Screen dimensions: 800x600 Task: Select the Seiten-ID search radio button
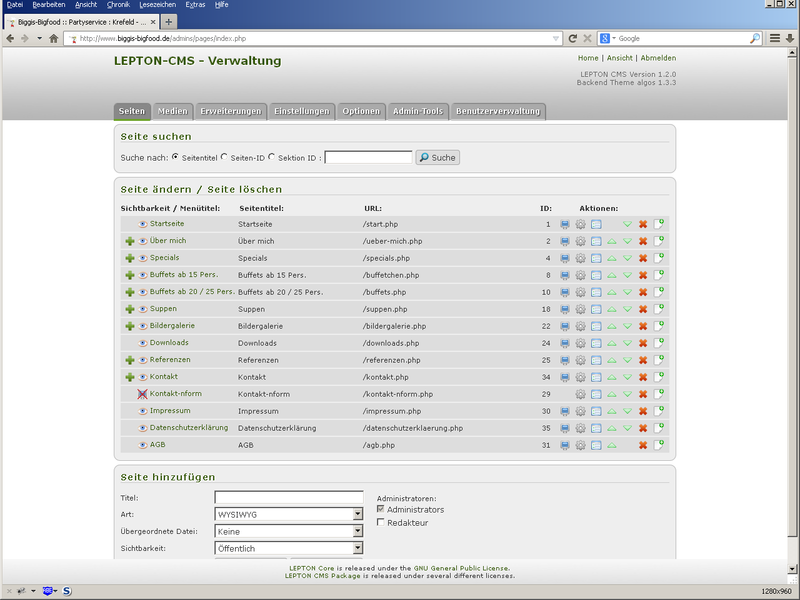coord(224,157)
